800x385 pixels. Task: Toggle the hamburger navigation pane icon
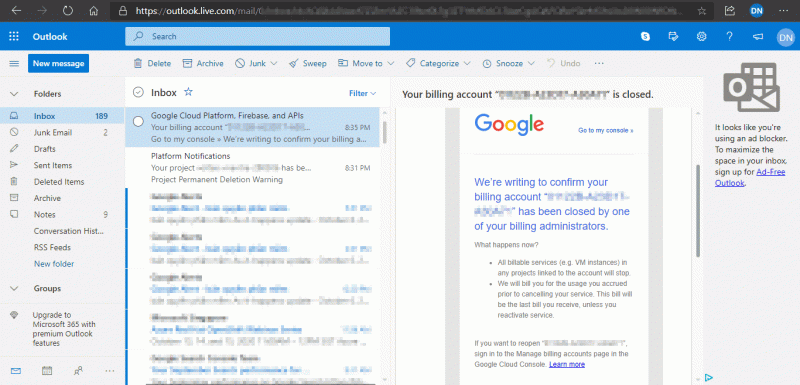click(14, 64)
